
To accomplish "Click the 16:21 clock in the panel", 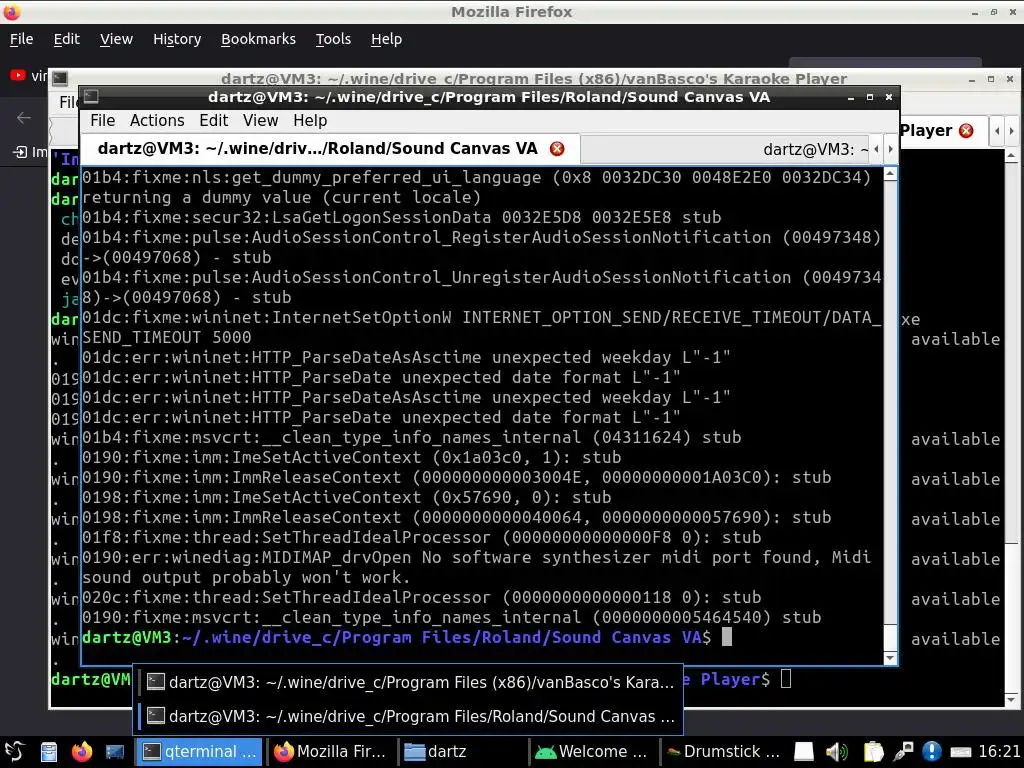I will tap(999, 751).
